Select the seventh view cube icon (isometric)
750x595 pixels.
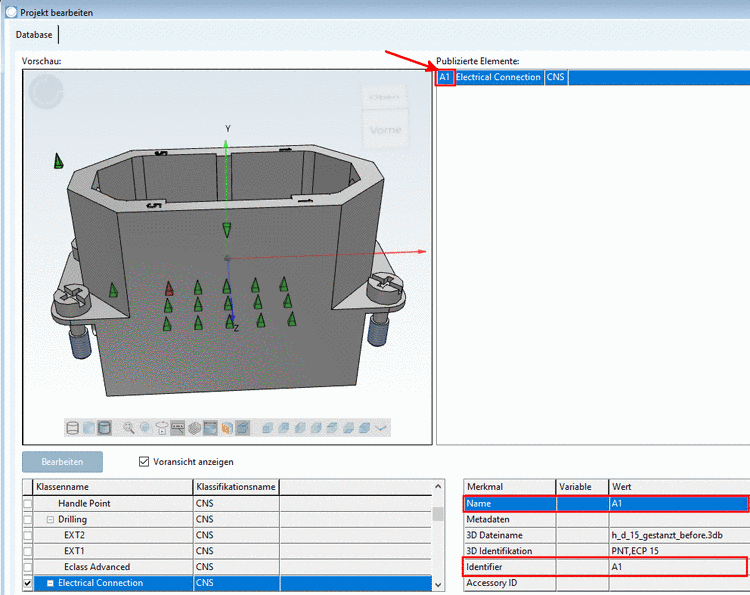coord(364,428)
